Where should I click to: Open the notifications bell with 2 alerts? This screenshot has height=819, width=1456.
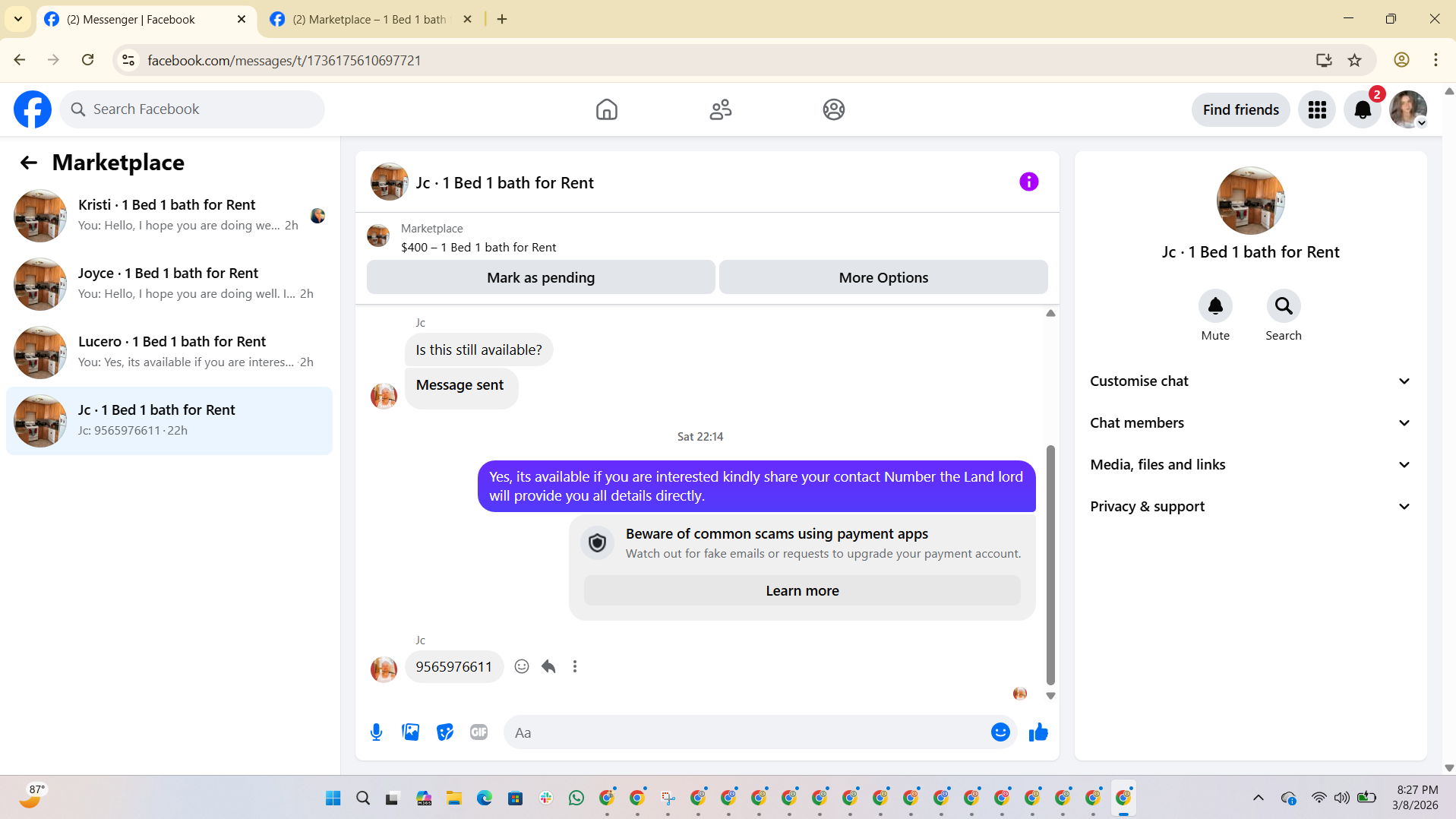click(x=1363, y=109)
